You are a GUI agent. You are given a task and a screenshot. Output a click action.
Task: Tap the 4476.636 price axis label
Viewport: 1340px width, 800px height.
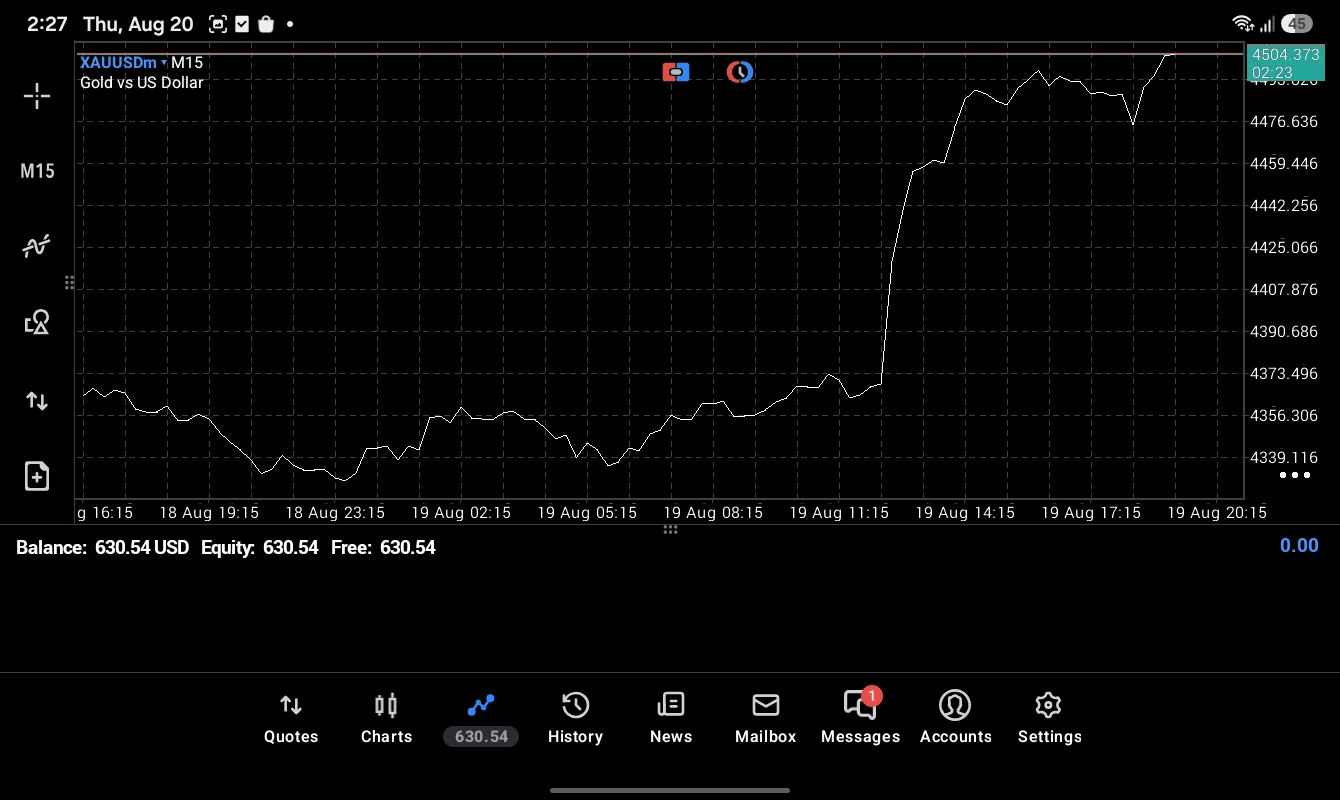(x=1284, y=122)
